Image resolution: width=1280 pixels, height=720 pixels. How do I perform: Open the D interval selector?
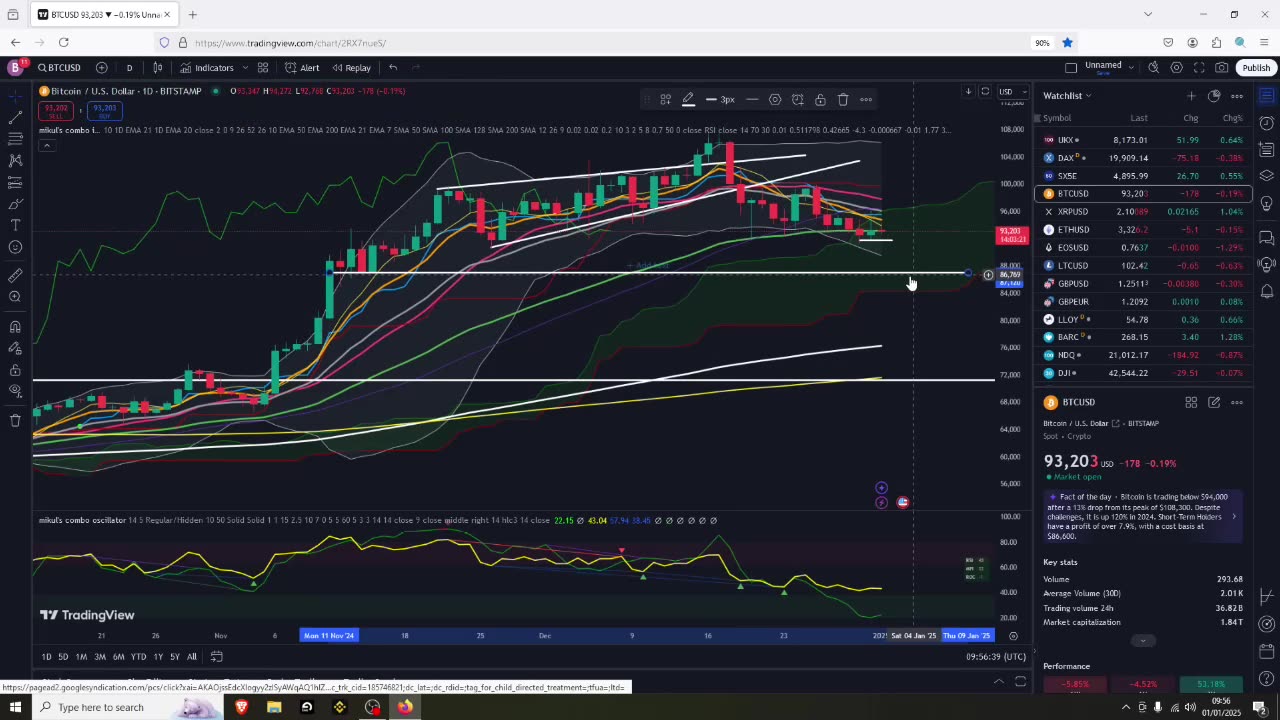tap(129, 68)
